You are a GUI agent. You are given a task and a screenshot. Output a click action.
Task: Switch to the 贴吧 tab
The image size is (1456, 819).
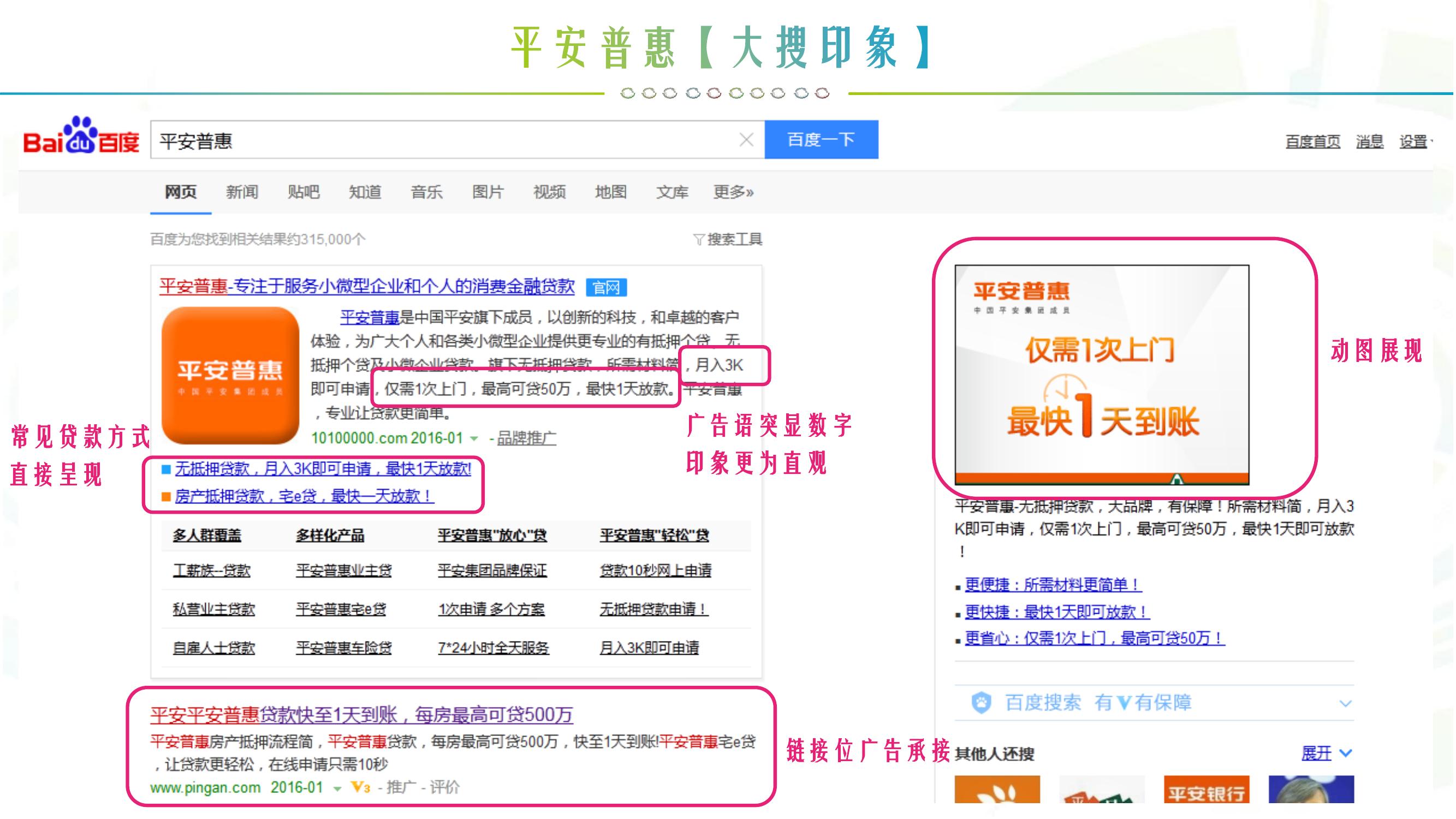(x=304, y=192)
